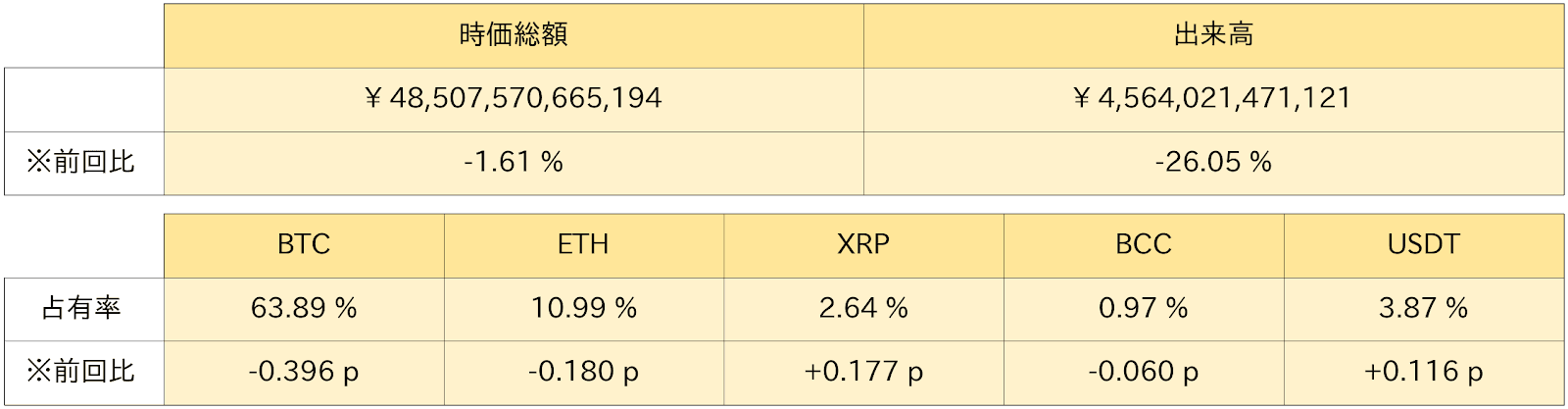Click the ETH column header
The width and height of the screenshot is (1568, 409).
pos(583,243)
